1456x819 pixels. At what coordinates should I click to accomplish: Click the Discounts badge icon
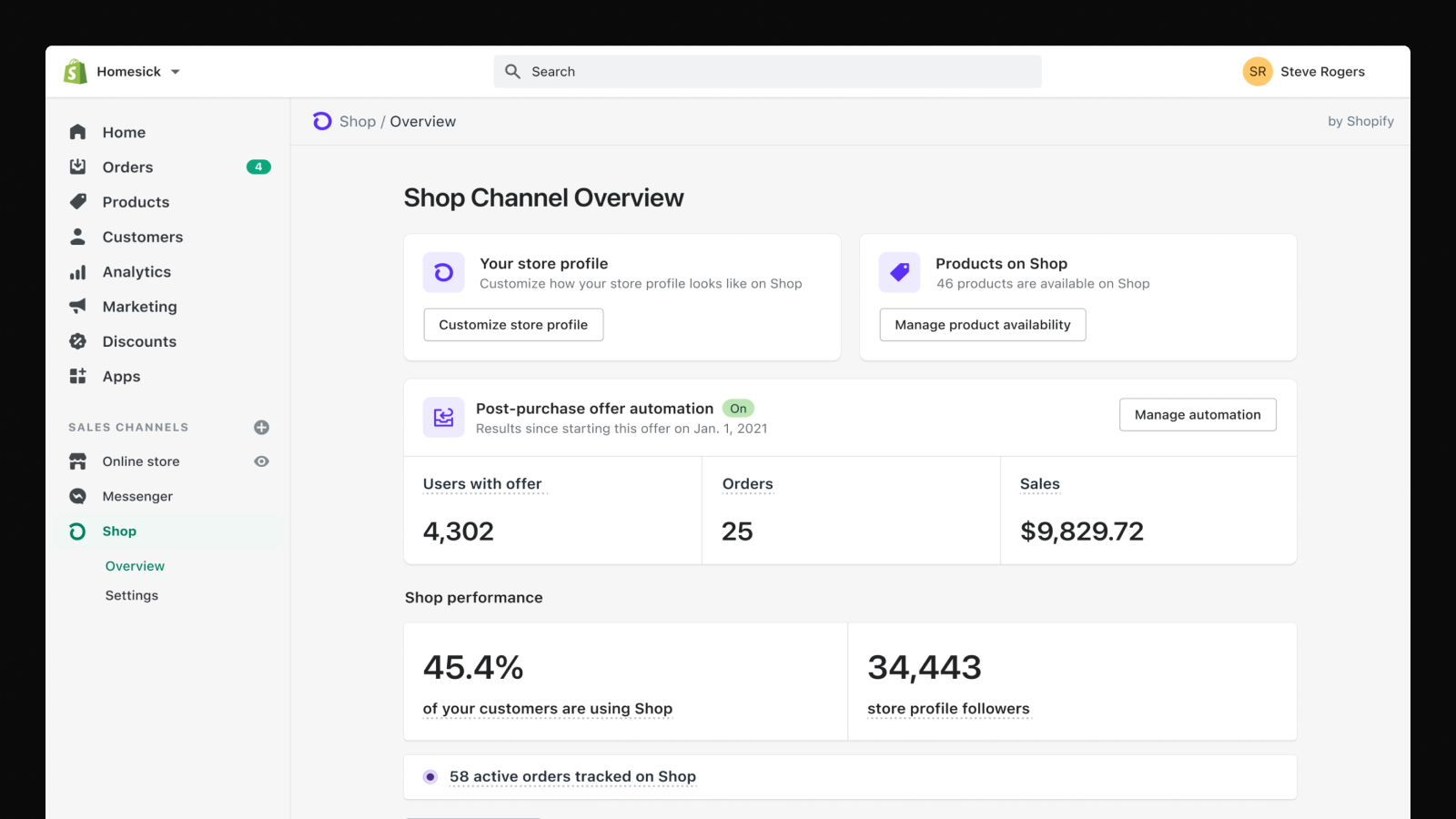[78, 341]
